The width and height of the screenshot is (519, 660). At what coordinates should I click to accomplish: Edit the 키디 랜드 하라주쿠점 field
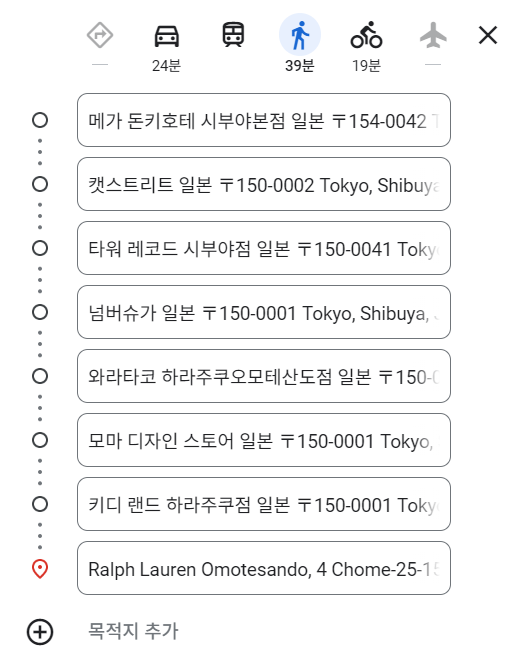point(264,504)
